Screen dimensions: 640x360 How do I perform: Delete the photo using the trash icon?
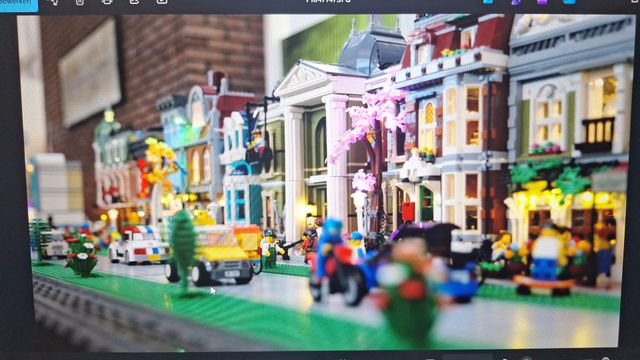click(80, 2)
